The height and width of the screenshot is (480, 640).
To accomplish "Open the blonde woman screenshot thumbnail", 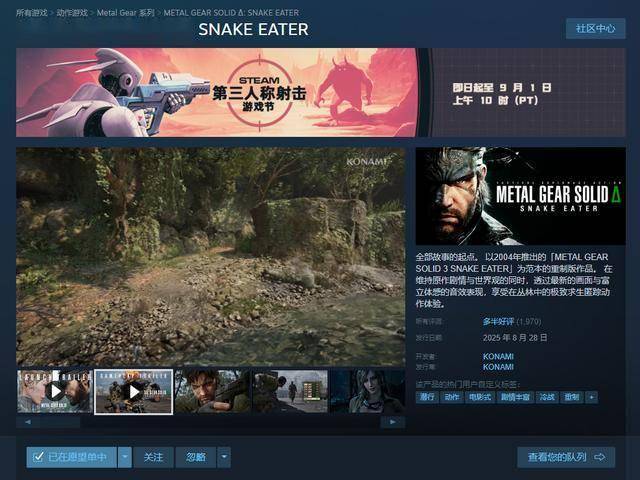I will pos(368,392).
